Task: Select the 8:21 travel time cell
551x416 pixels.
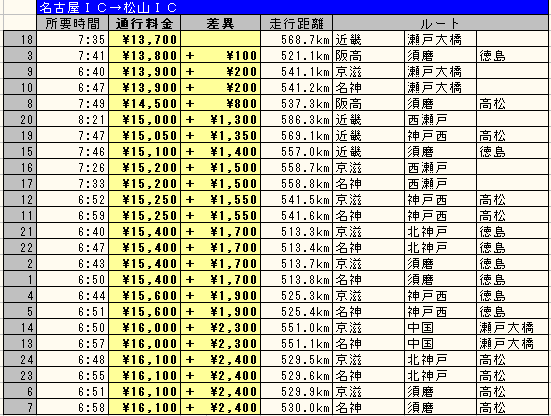Action: [72, 119]
